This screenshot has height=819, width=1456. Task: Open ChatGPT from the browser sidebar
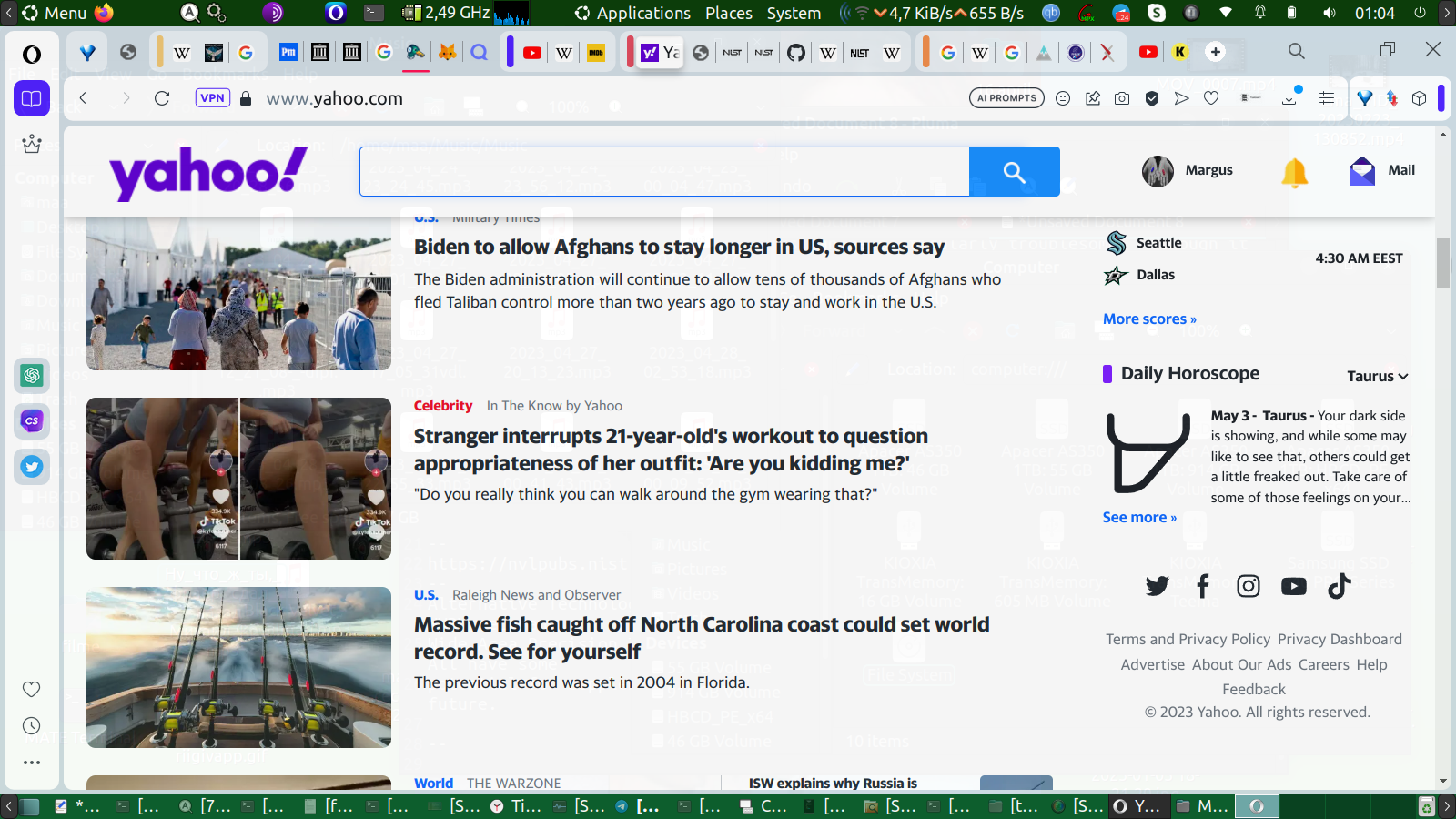click(32, 375)
